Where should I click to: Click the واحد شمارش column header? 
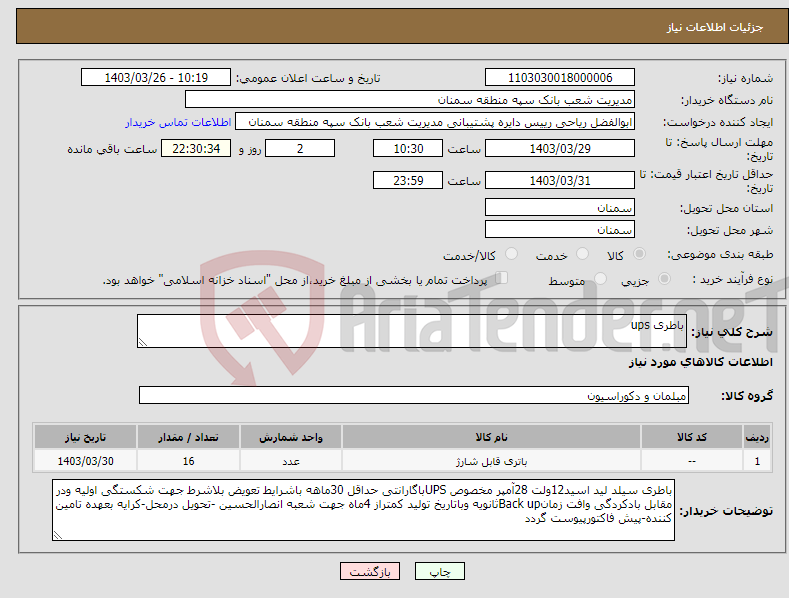[x=291, y=437]
